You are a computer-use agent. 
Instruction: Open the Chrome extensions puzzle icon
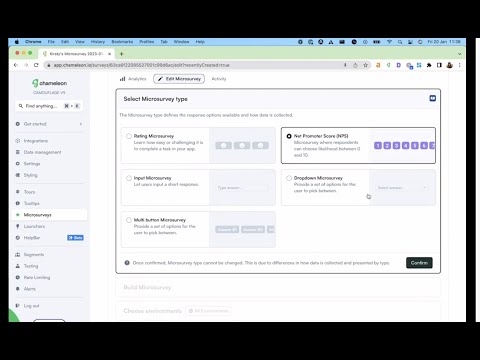click(429, 65)
